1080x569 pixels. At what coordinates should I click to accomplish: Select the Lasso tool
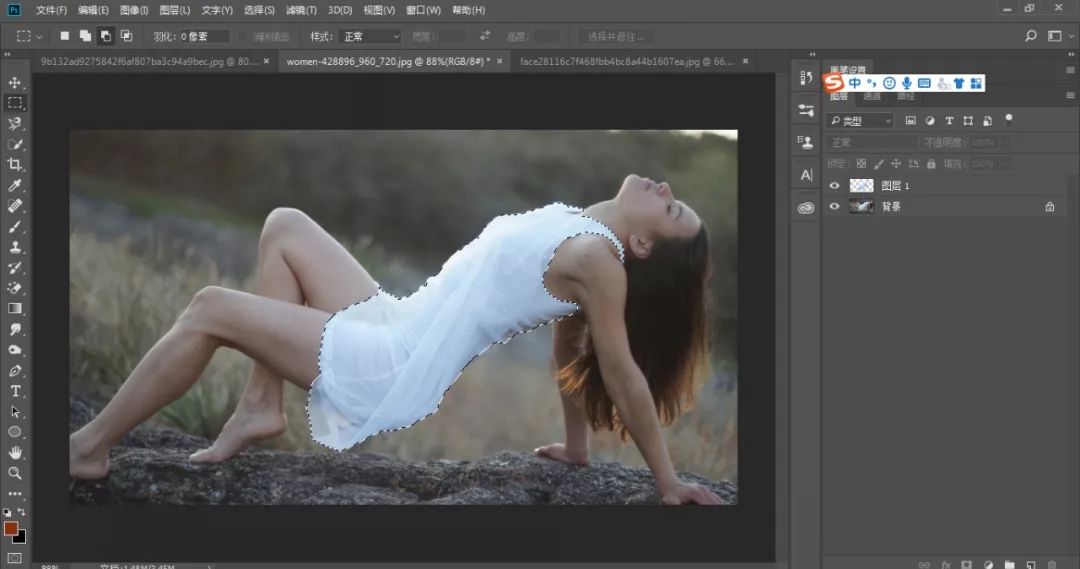click(14, 123)
